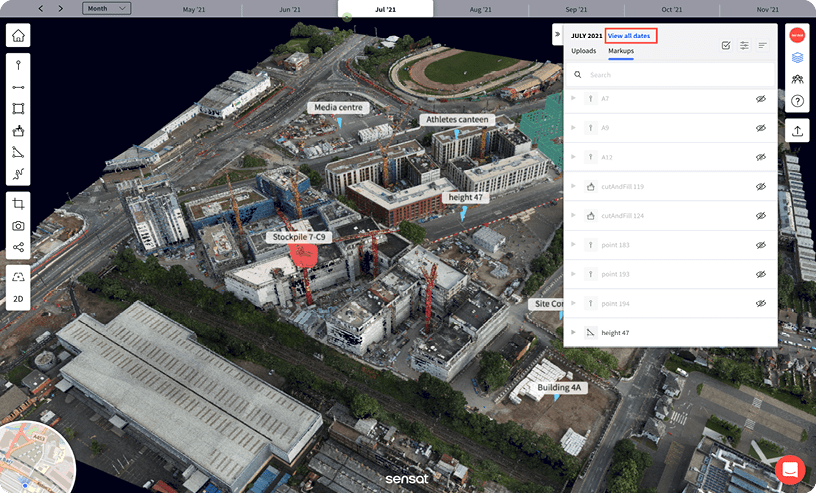
Task: Open the view mode icon above 2D
Action: click(x=18, y=276)
